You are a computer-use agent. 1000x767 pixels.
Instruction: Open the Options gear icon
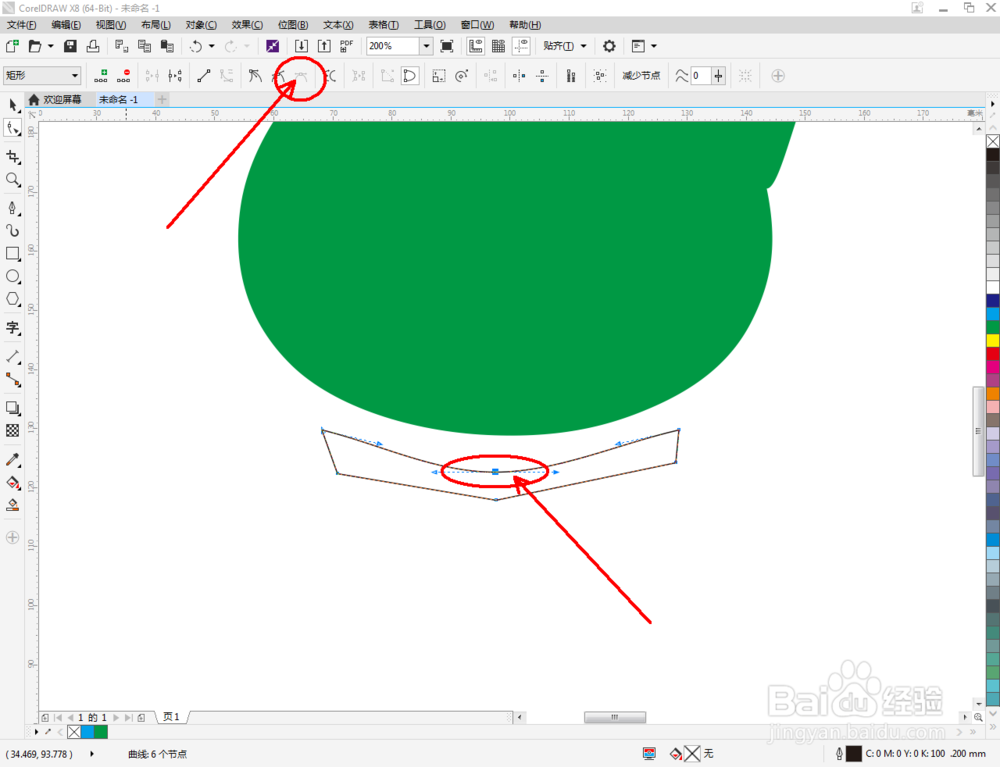[x=609, y=46]
